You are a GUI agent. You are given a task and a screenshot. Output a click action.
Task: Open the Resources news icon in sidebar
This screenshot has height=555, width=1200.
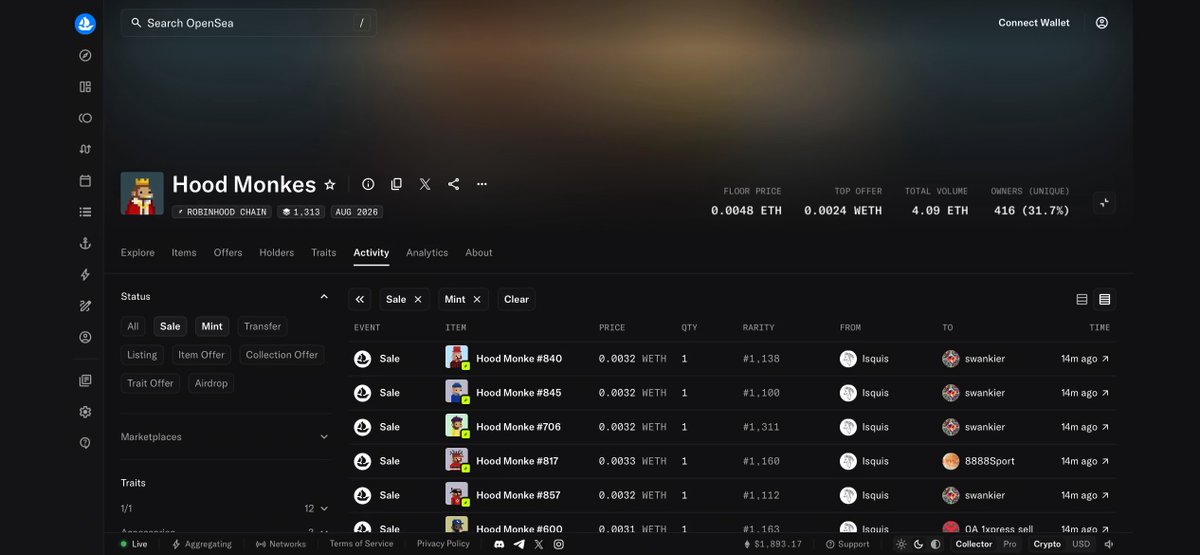85,381
